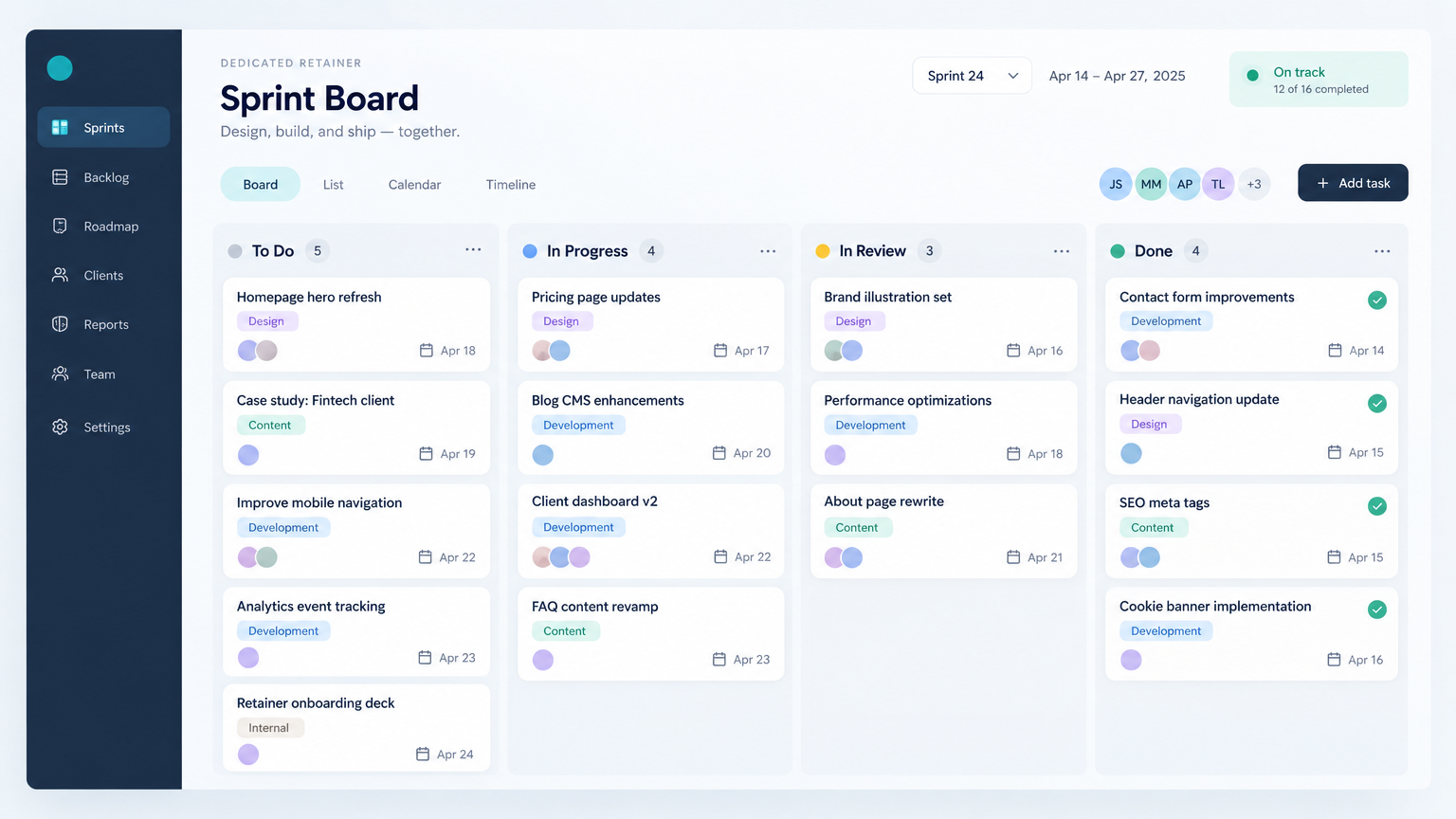Image resolution: width=1456 pixels, height=819 pixels.
Task: Toggle the SEO meta tags completed checkmark
Action: pos(1377,506)
